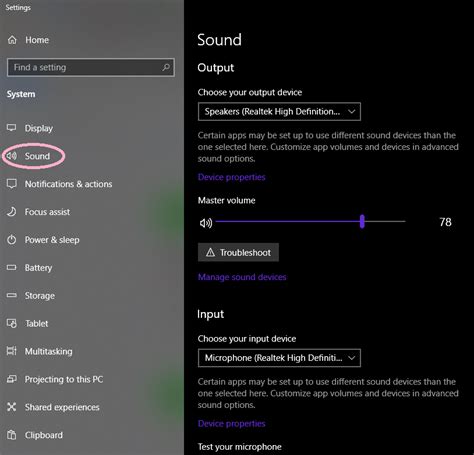Image resolution: width=474 pixels, height=455 pixels.
Task: Click the Battery icon in sidebar
Action: (12, 267)
